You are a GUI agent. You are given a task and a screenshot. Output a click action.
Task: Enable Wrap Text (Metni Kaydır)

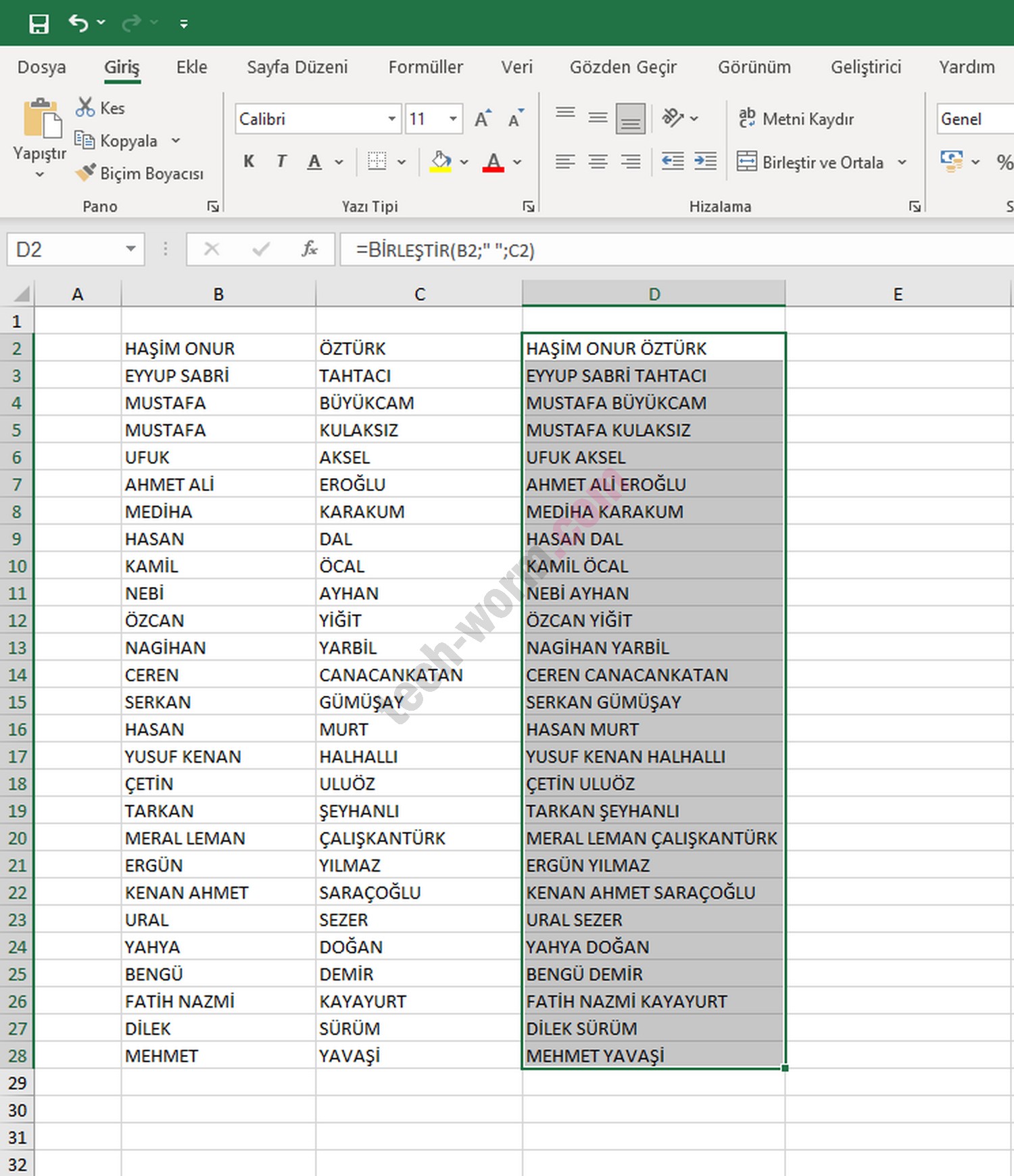point(796,119)
